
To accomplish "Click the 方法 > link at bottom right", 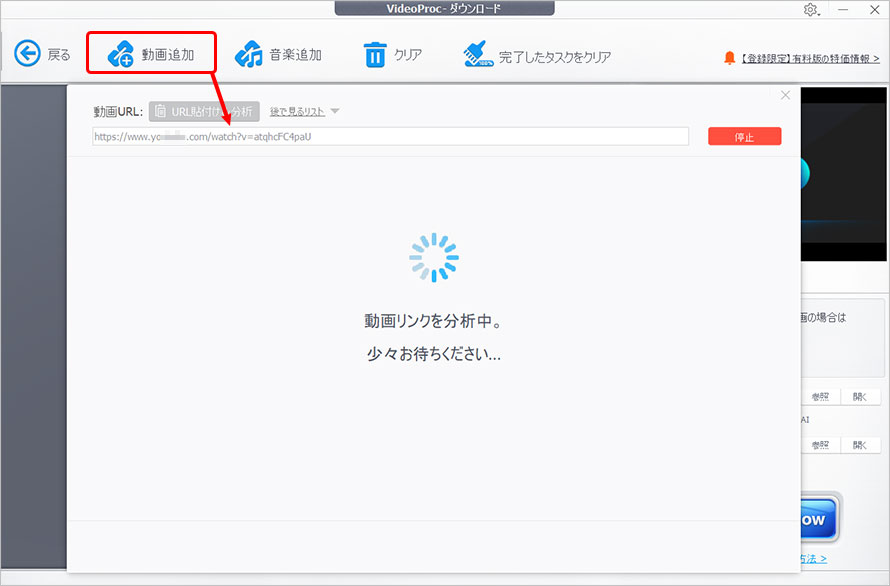I will [x=815, y=559].
